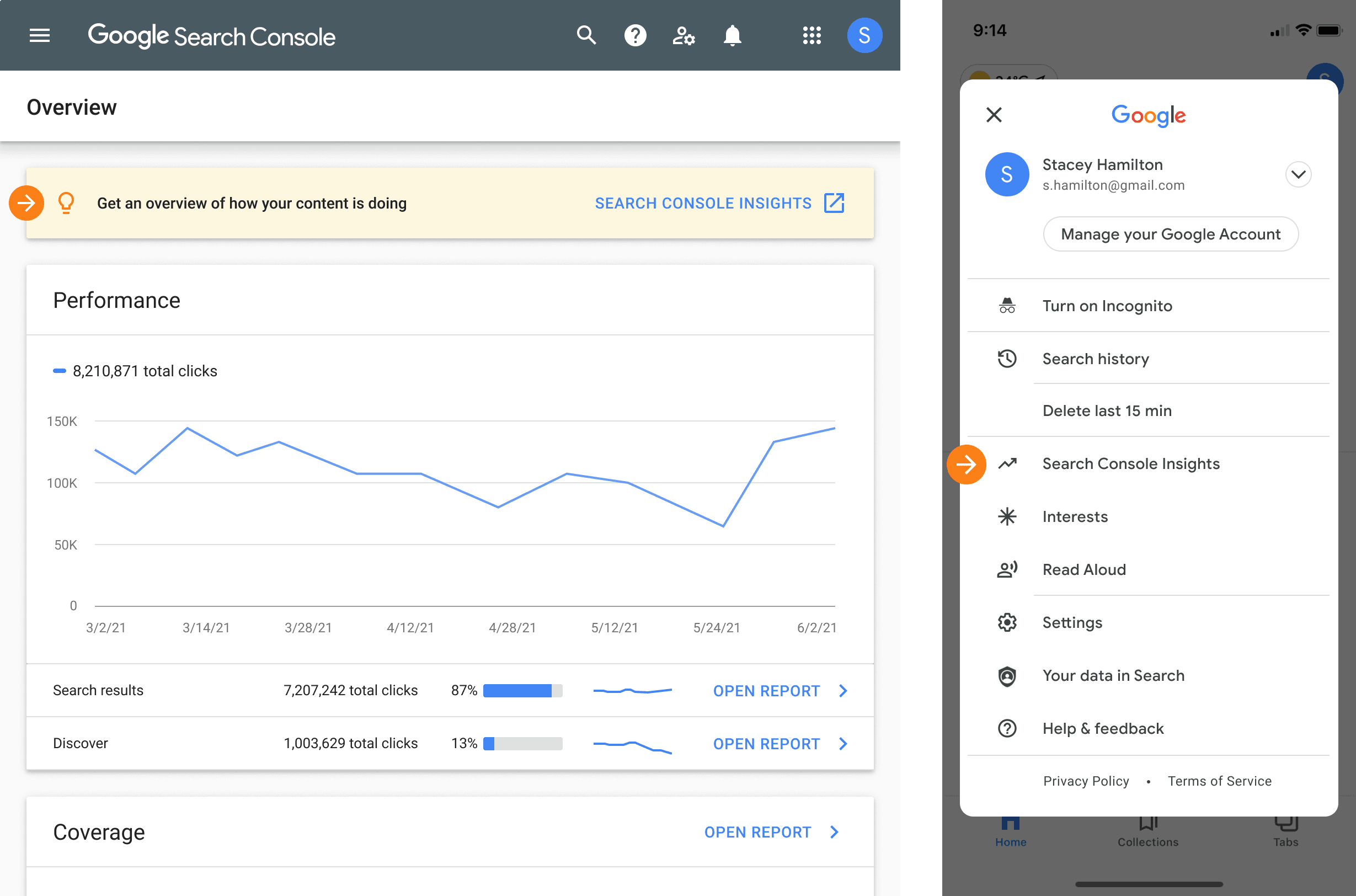The image size is (1356, 896).
Task: Open the external link icon for Insights
Action: (x=835, y=203)
